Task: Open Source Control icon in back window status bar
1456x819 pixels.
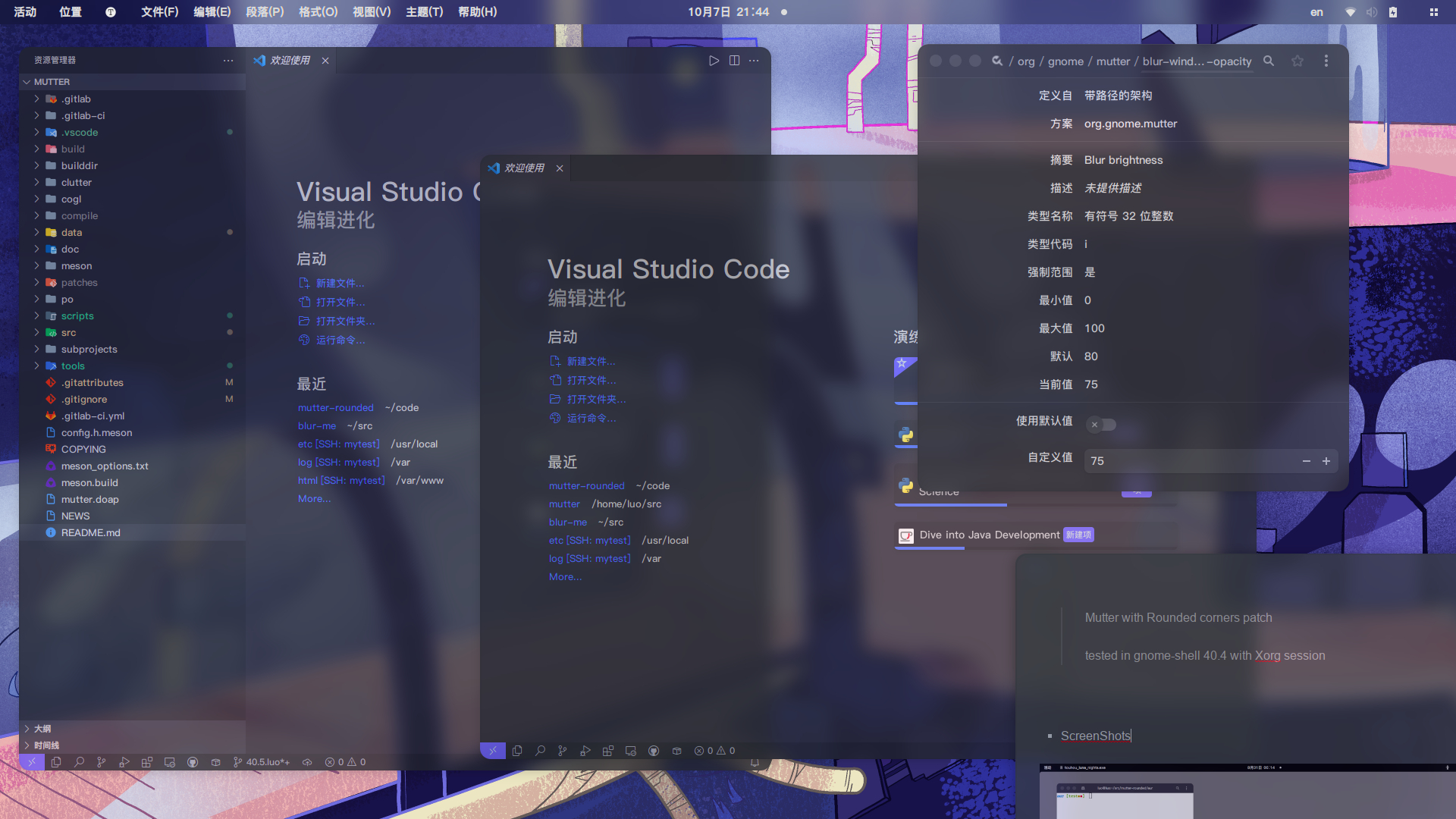Action: tap(102, 762)
